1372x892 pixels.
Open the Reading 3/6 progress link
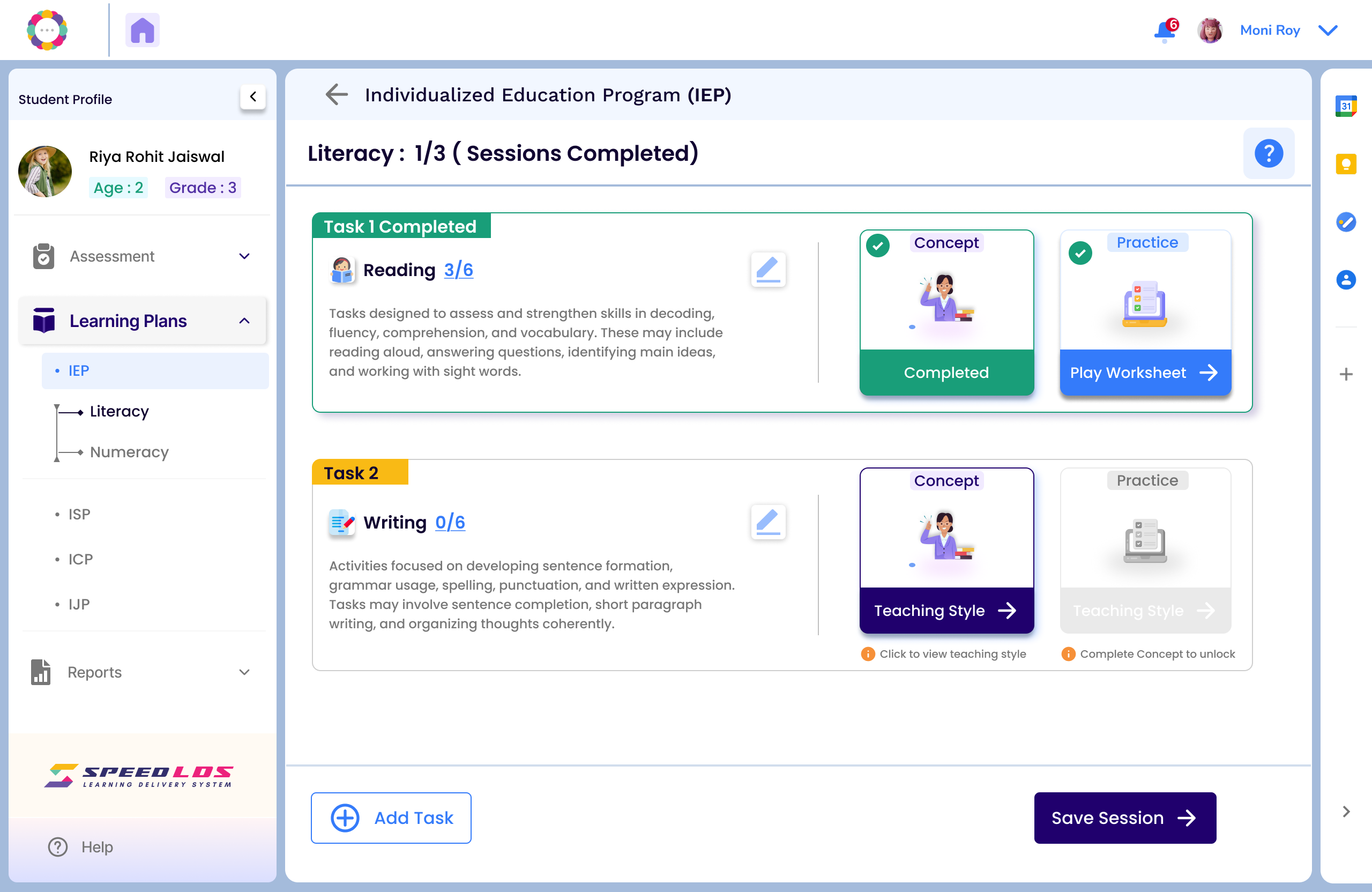458,269
